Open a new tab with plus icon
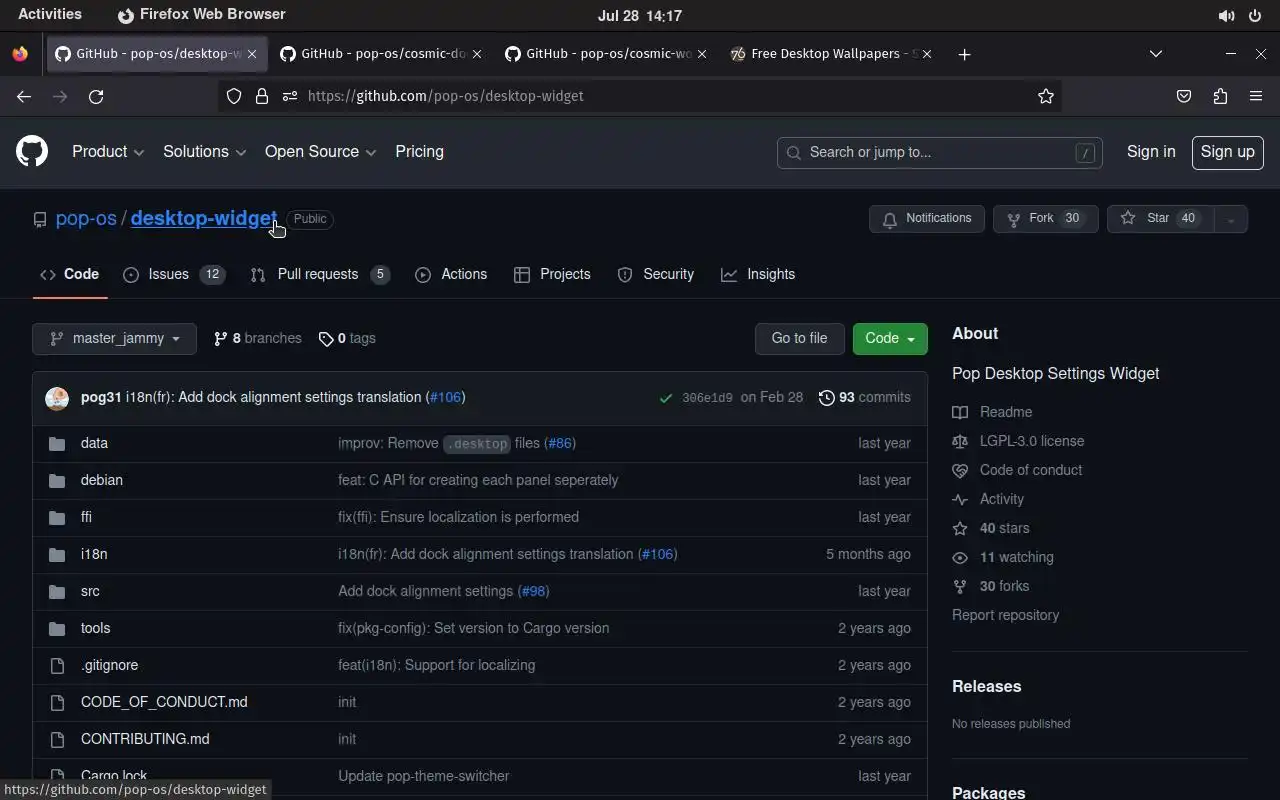 [x=964, y=54]
